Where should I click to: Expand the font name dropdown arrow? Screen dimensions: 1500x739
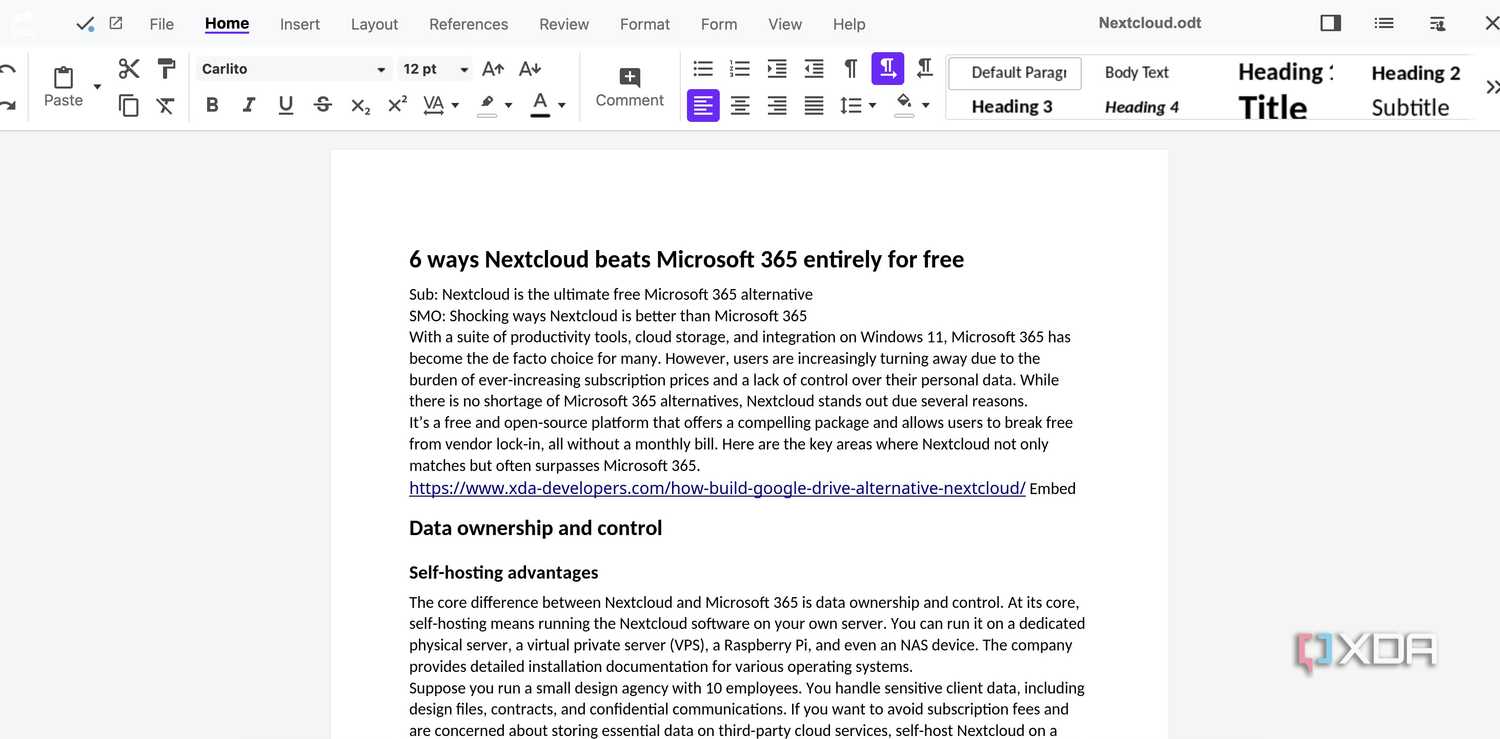click(381, 69)
